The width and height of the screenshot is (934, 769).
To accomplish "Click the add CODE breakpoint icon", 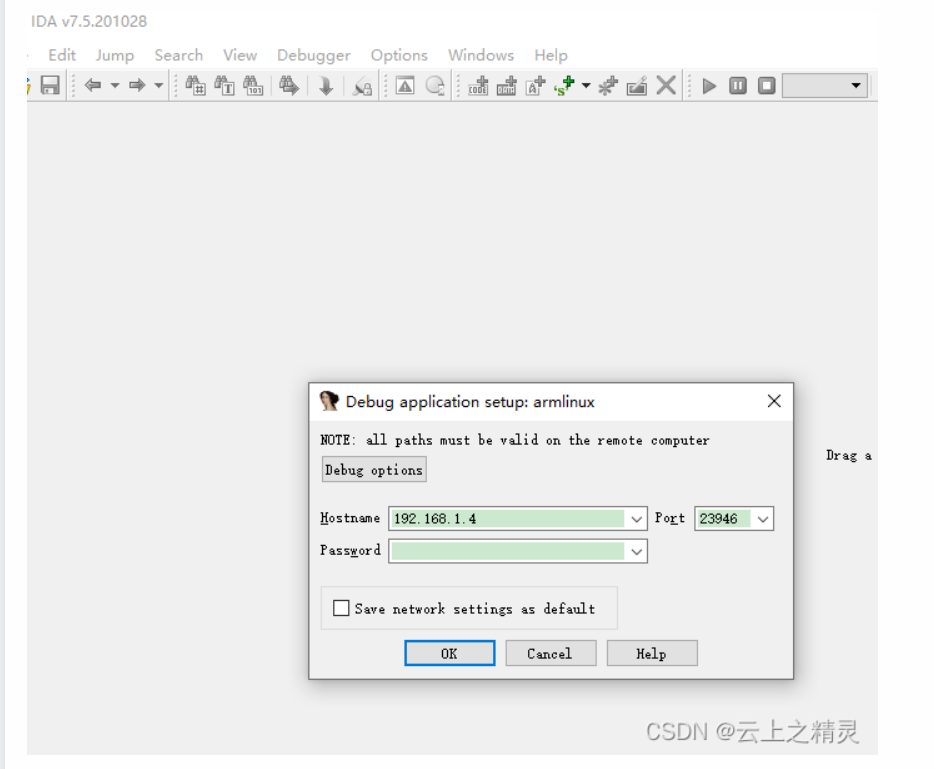I will (478, 86).
